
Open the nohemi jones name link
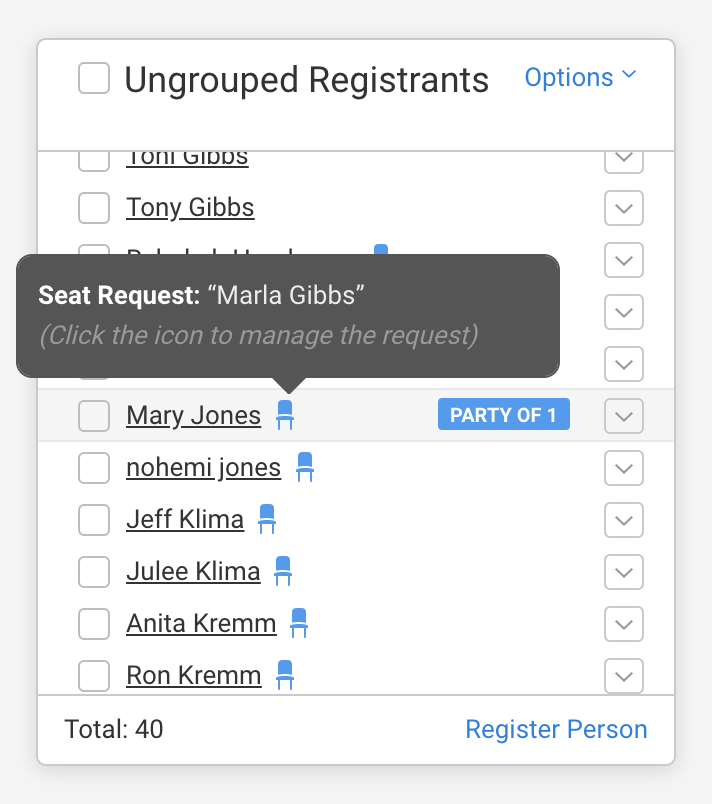click(204, 468)
